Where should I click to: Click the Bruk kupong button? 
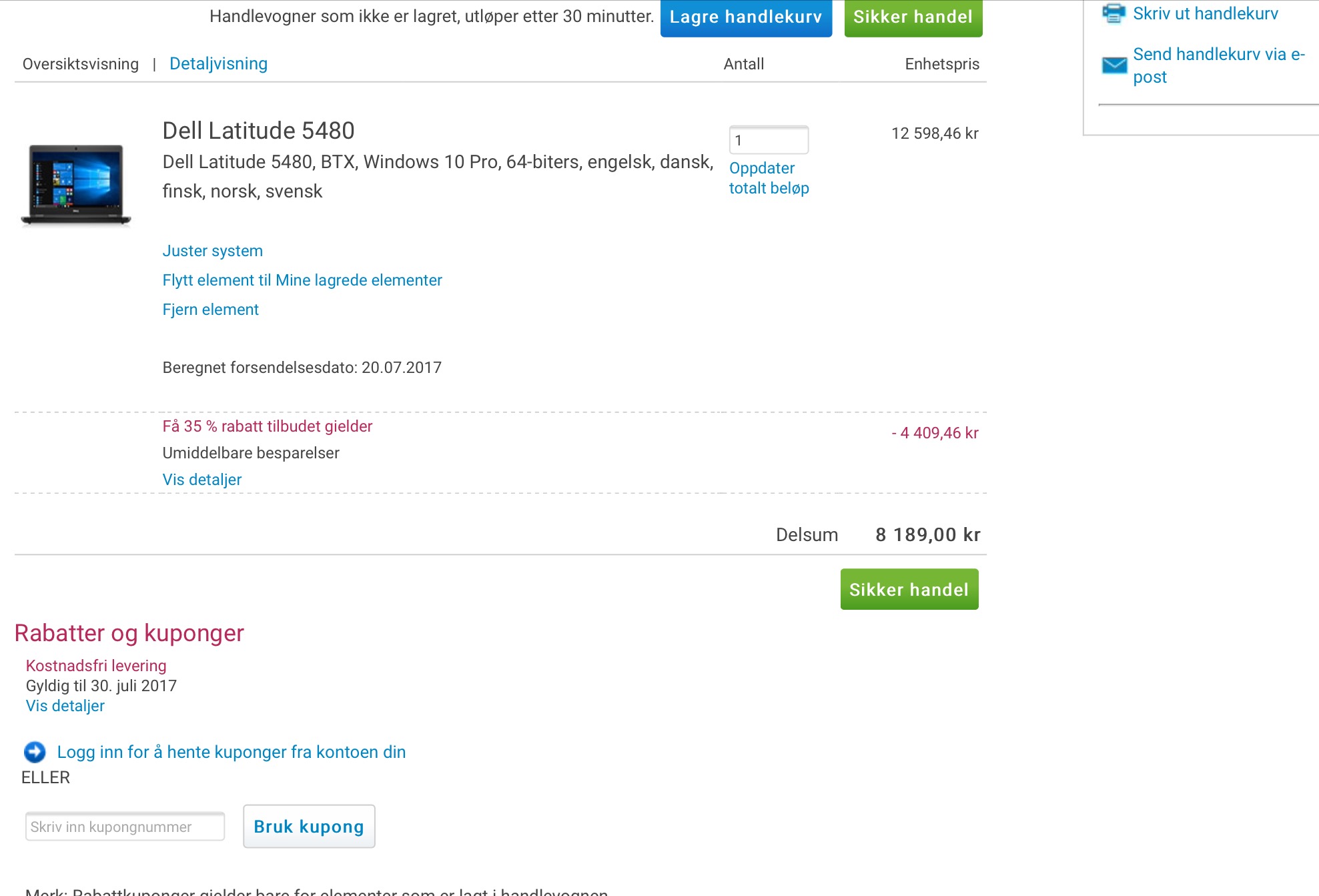(309, 827)
